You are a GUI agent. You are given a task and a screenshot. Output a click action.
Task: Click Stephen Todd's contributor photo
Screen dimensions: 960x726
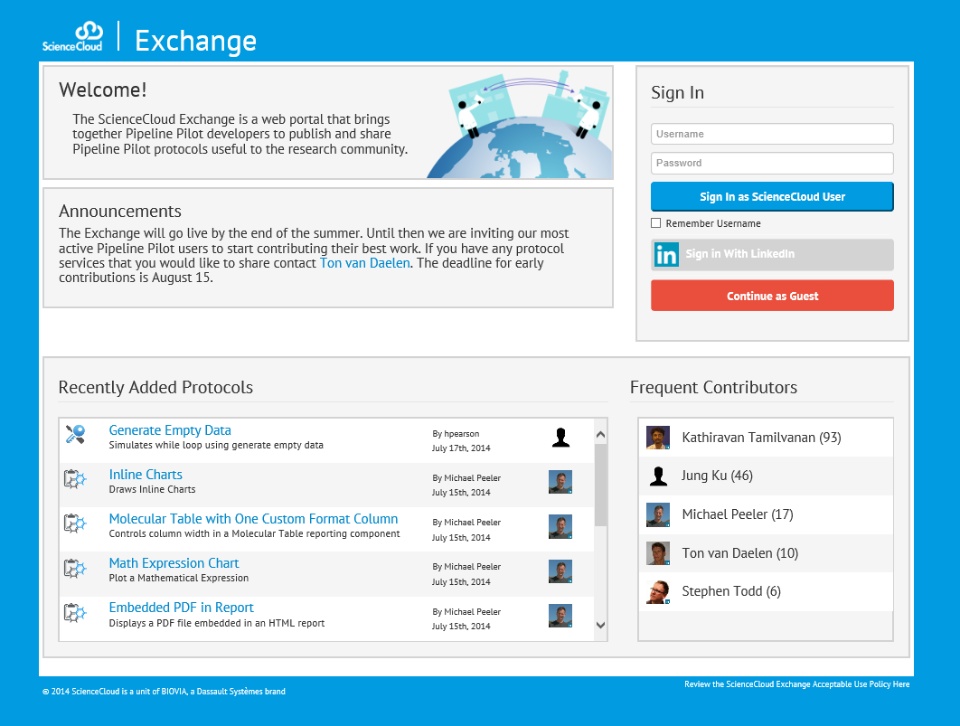[658, 592]
